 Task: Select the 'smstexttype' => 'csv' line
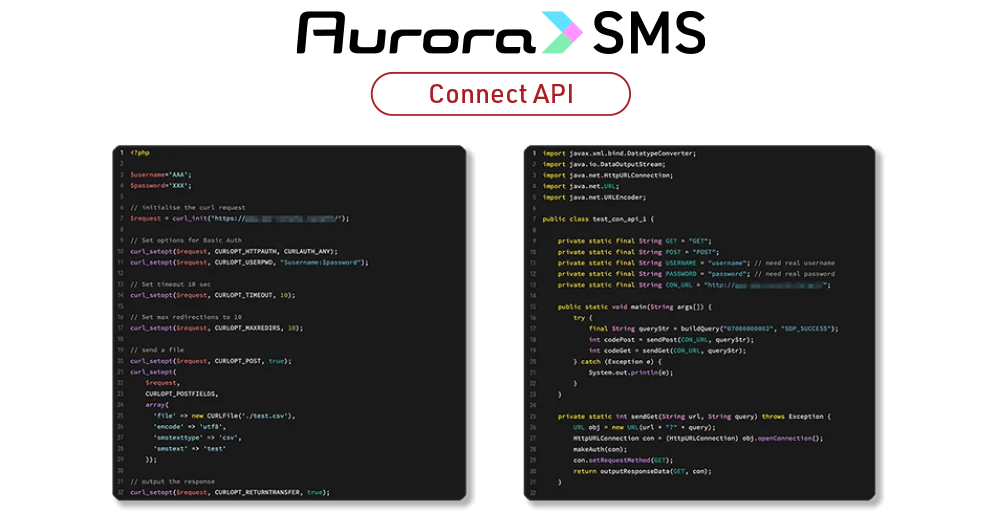point(197,438)
